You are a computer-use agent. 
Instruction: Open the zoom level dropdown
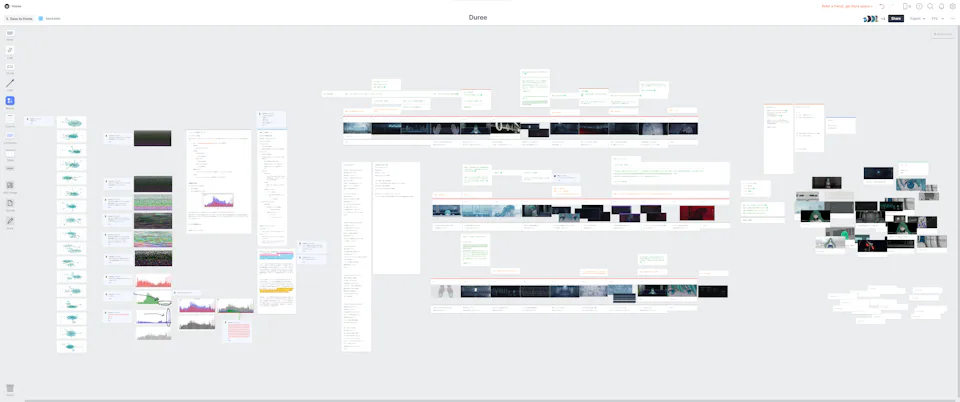point(937,18)
